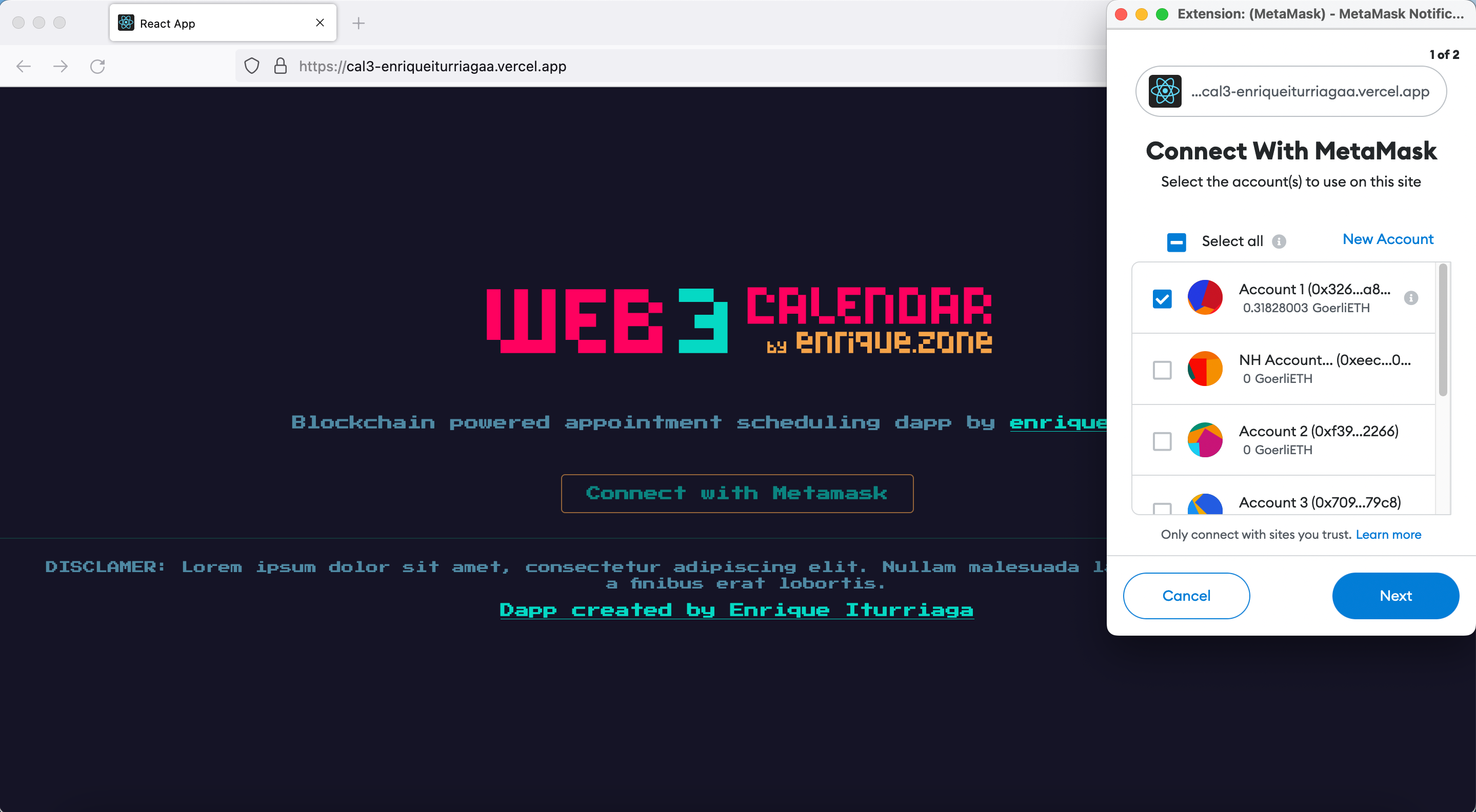The image size is (1476, 812).
Task: Click the lock icon in address bar
Action: click(x=281, y=66)
